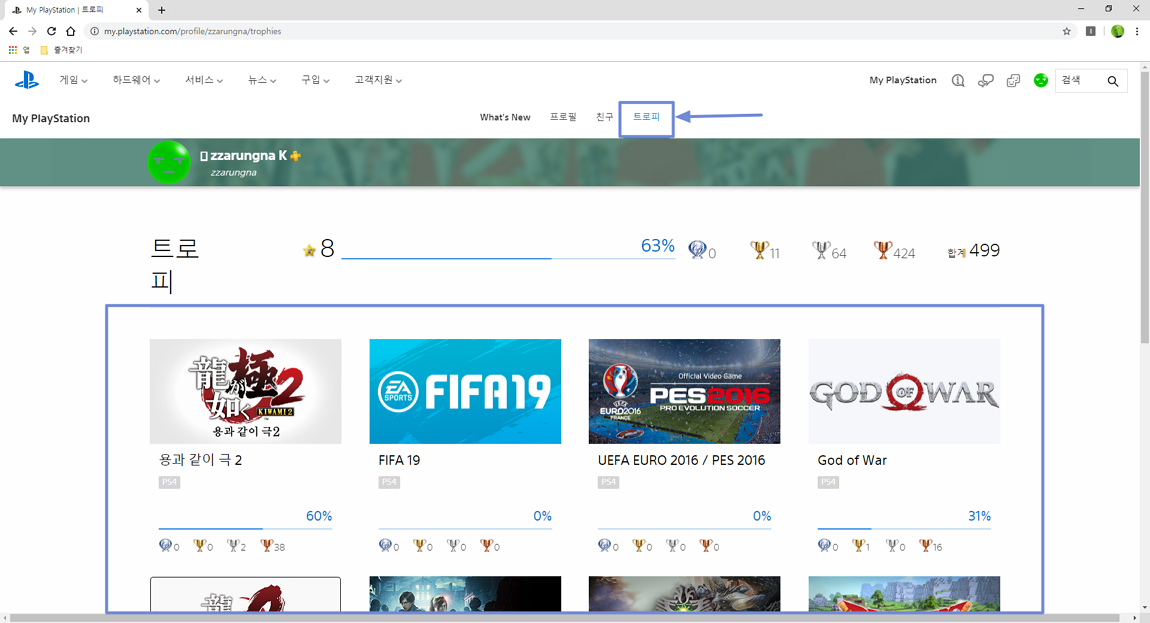Open the FIFA 19 cover thumbnail
Viewport: 1150px width, 623px height.
465,391
